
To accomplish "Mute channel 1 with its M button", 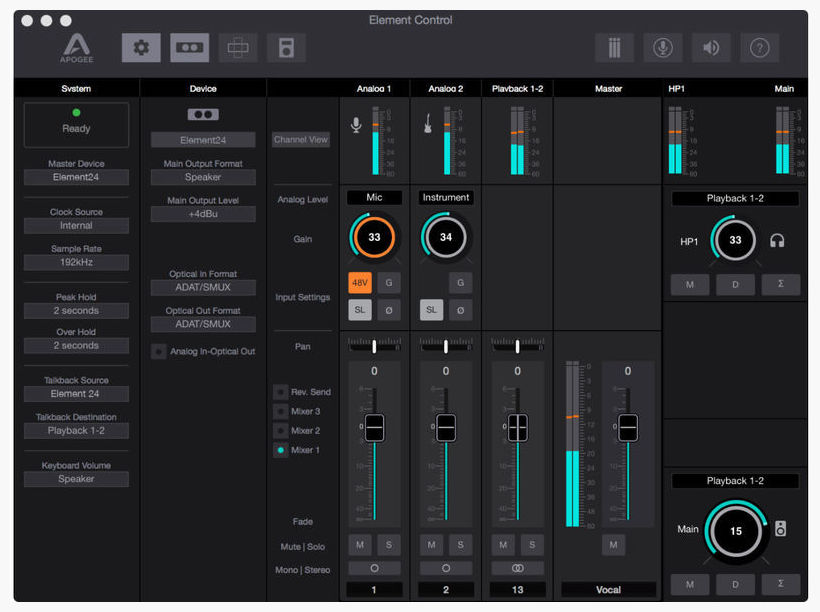I will 360,545.
